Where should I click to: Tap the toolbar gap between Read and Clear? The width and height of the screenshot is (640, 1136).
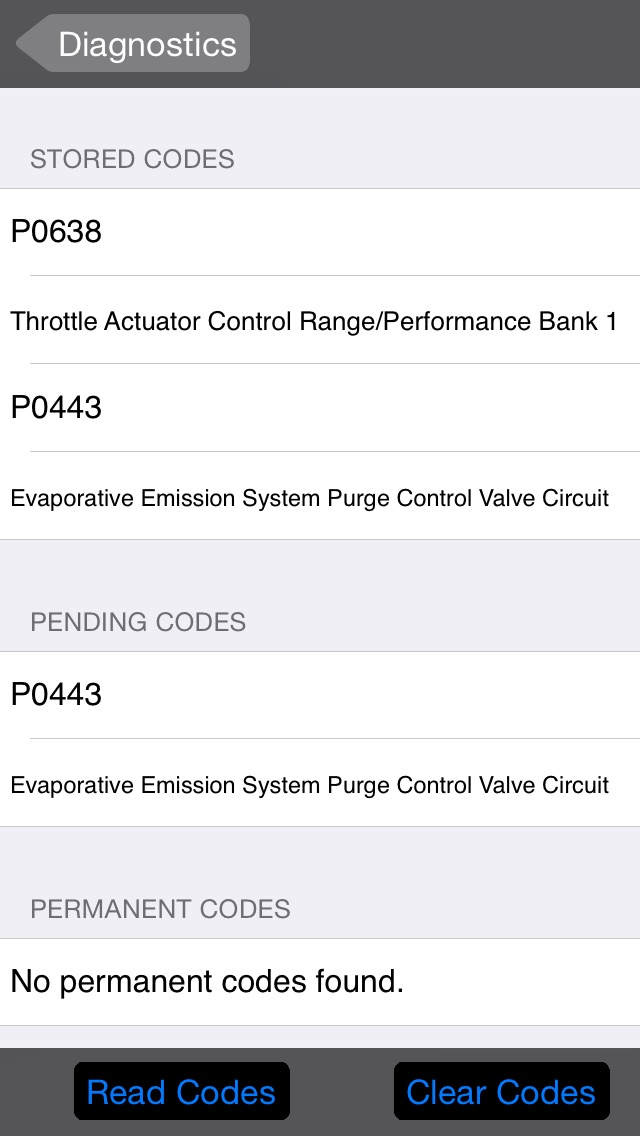click(341, 1092)
